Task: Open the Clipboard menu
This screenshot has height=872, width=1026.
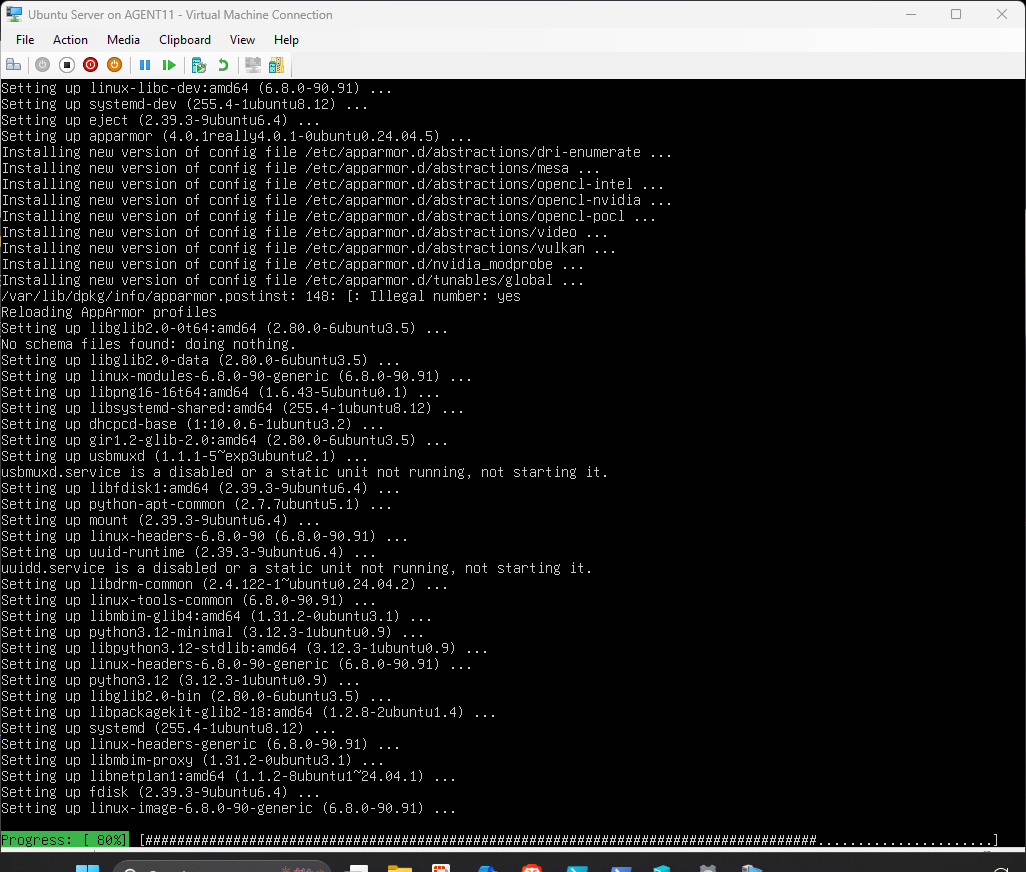Action: click(x=185, y=40)
